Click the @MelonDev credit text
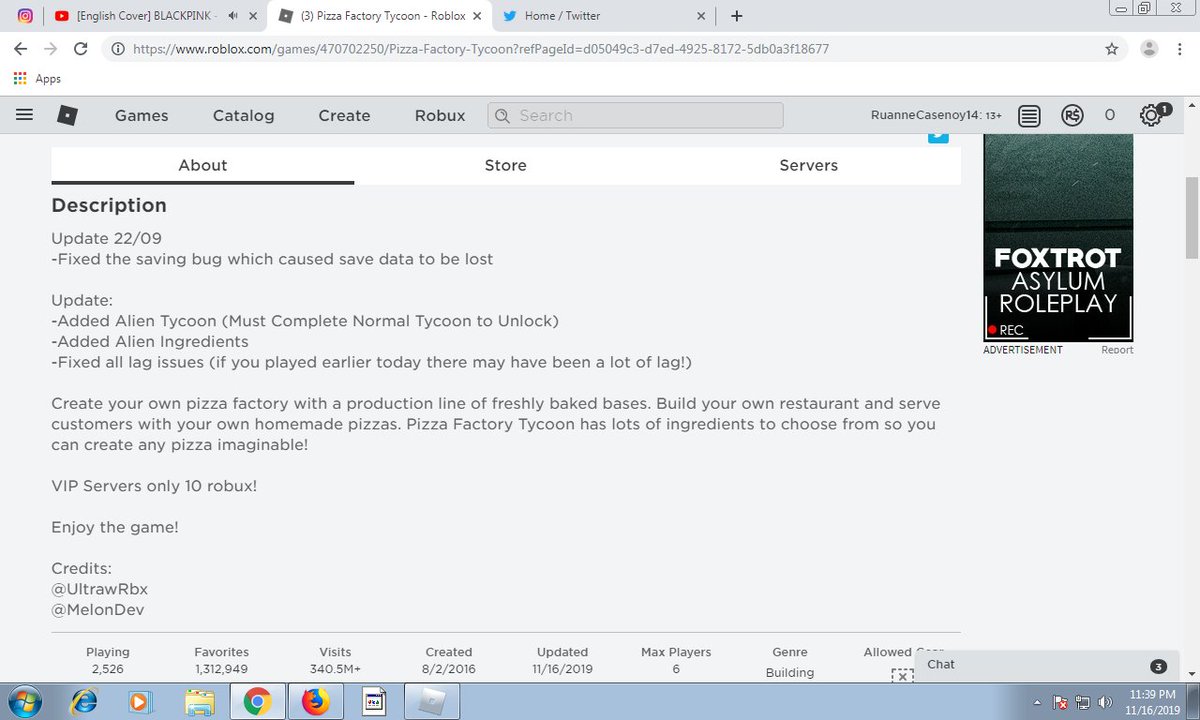Image resolution: width=1200 pixels, height=720 pixels. 98,610
